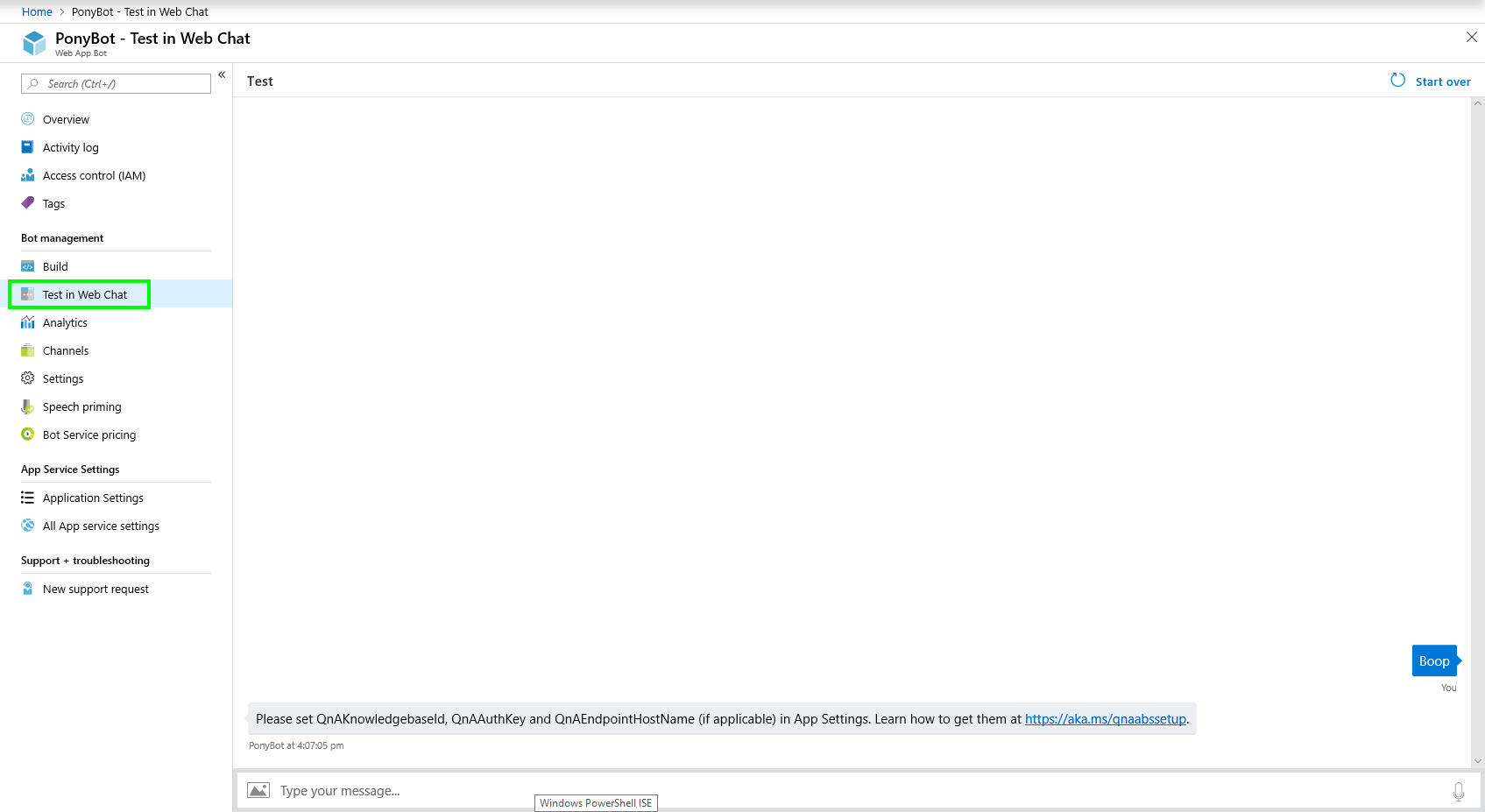1485x812 pixels.
Task: Close the PonyBot blade
Action: pos(1472,37)
